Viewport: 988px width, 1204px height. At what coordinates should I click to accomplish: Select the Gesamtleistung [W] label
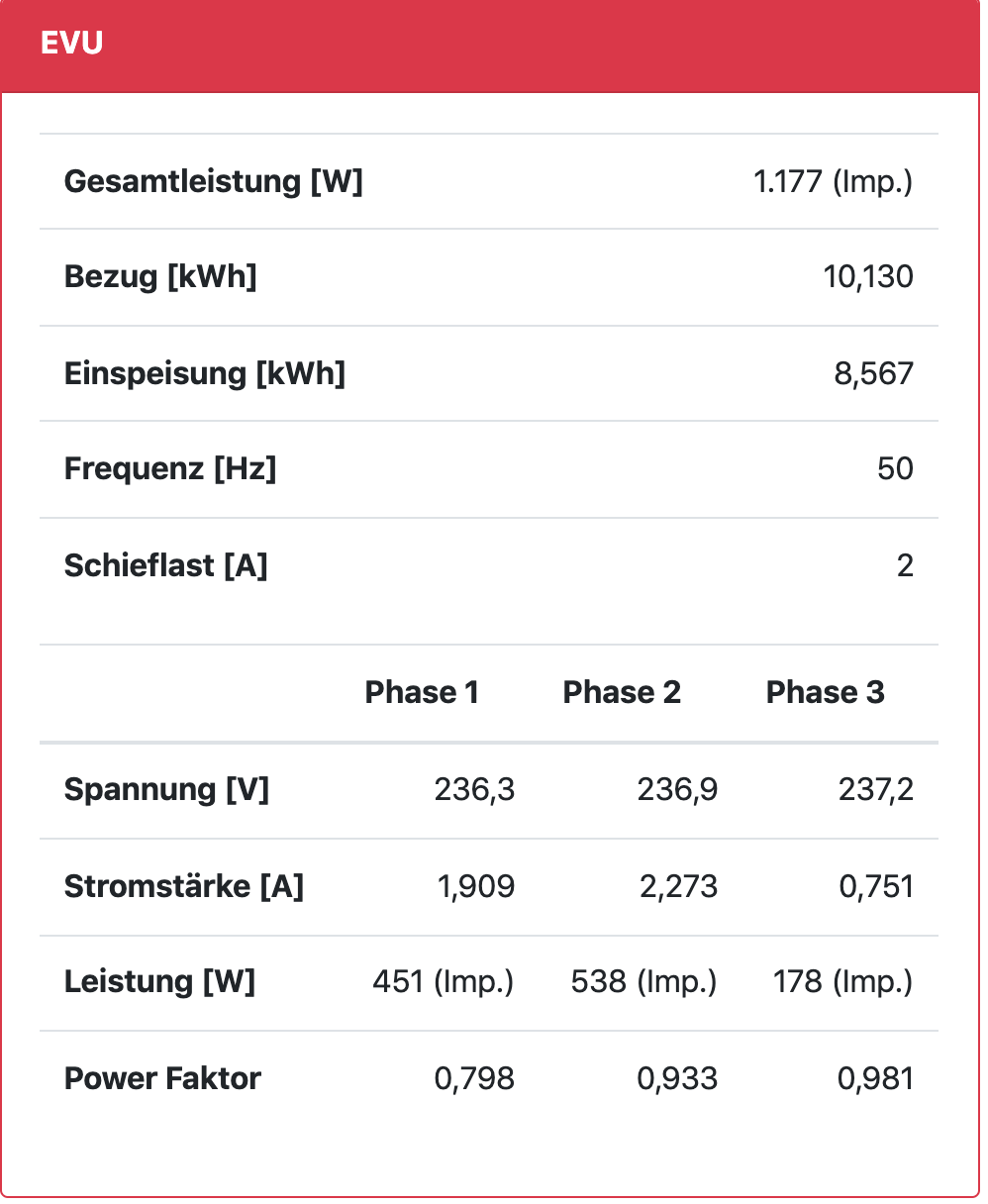coord(213,182)
